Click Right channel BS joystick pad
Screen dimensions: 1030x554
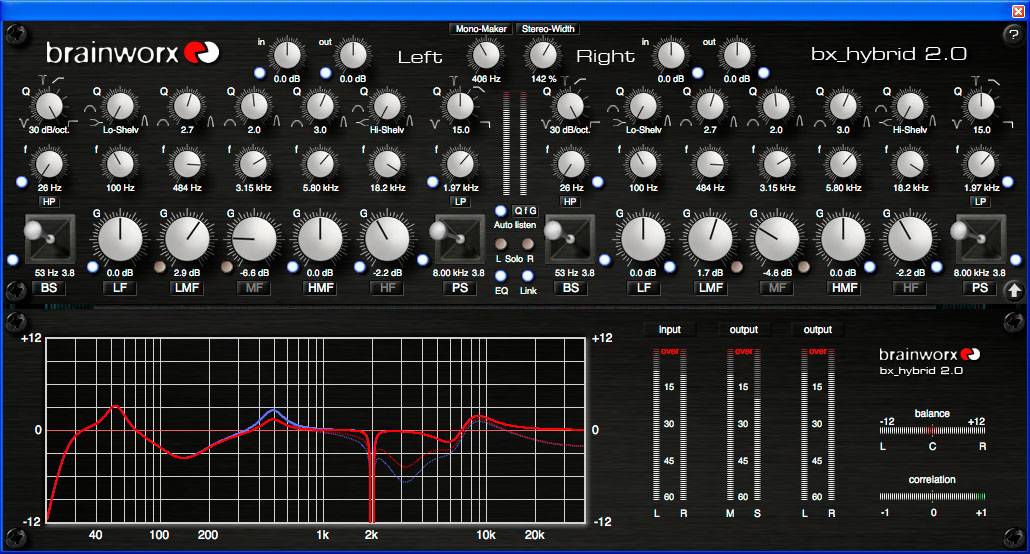point(570,239)
